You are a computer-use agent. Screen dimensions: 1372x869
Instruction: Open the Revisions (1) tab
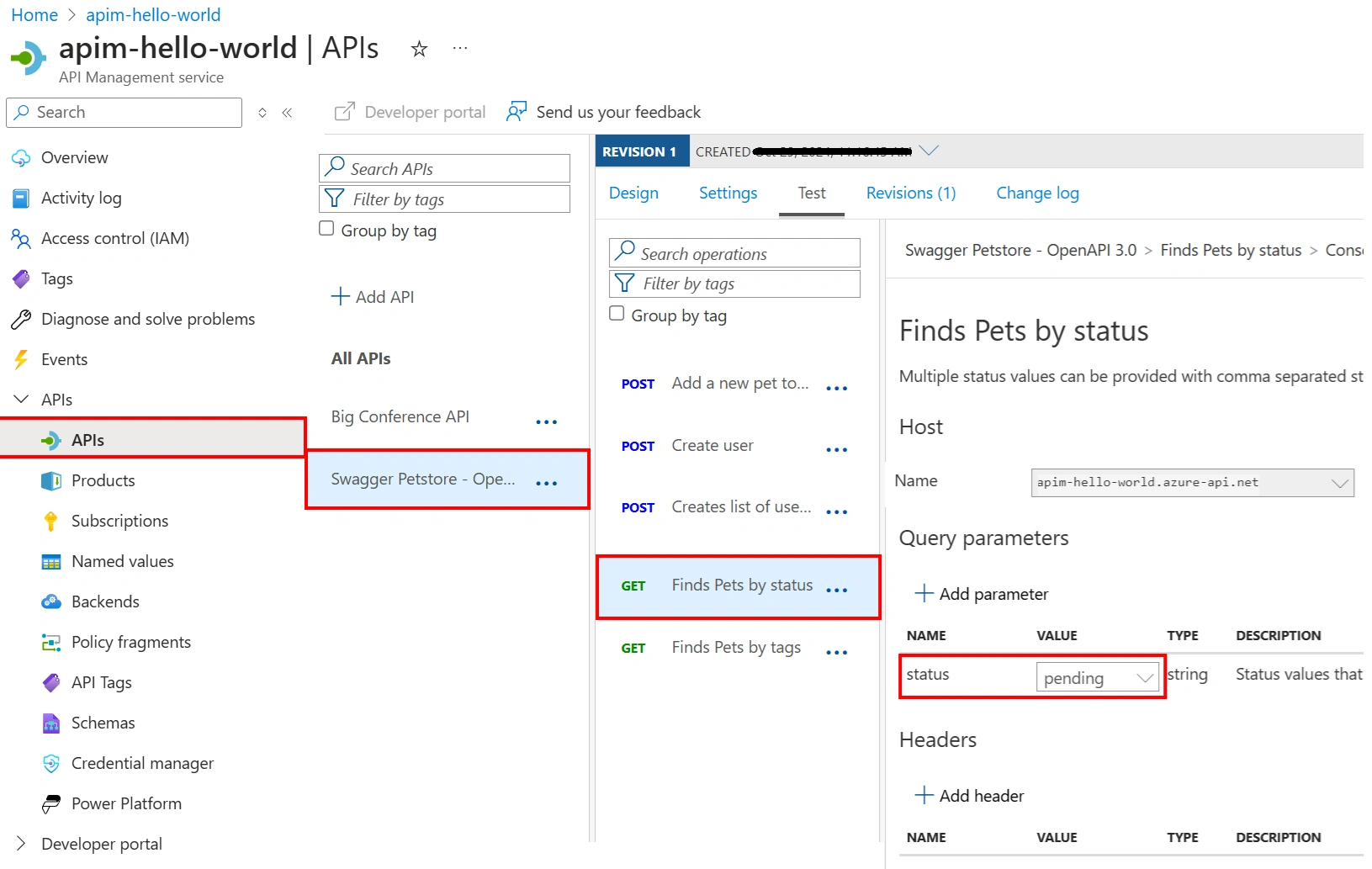click(911, 193)
